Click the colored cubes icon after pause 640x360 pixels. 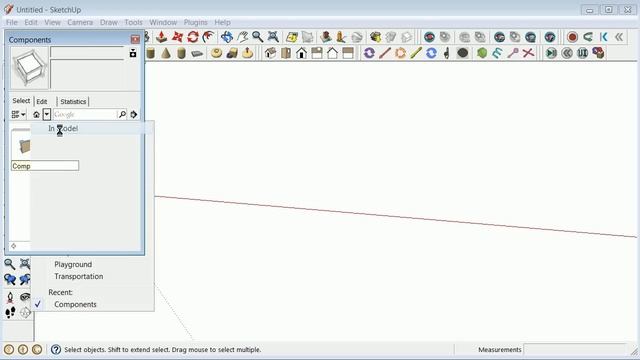pyautogui.click(x=598, y=53)
